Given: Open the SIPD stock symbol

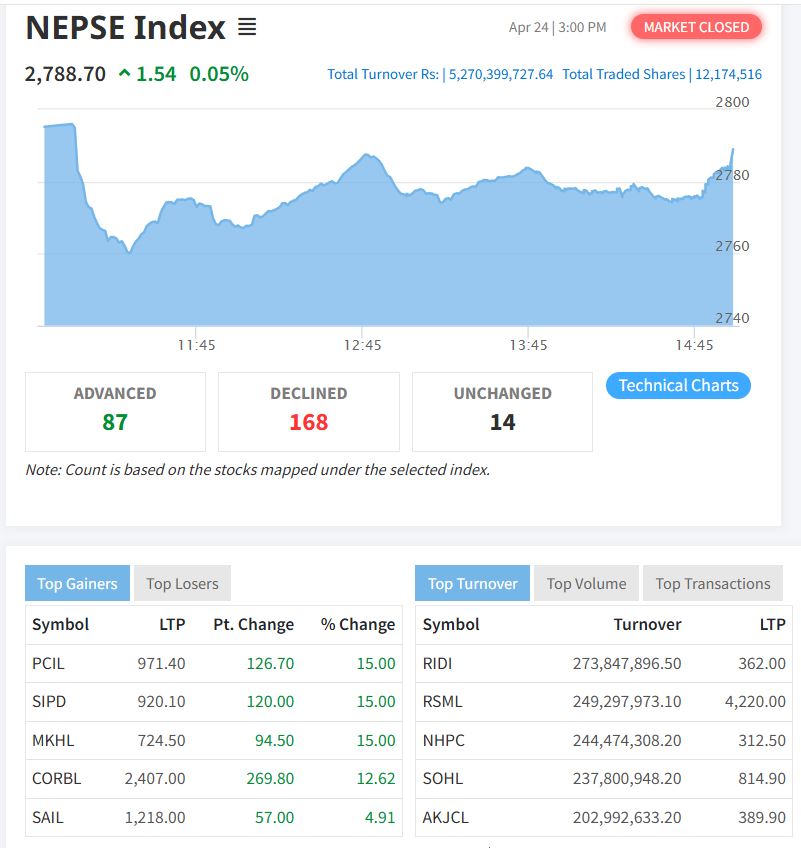Looking at the screenshot, I should pyautogui.click(x=49, y=701).
